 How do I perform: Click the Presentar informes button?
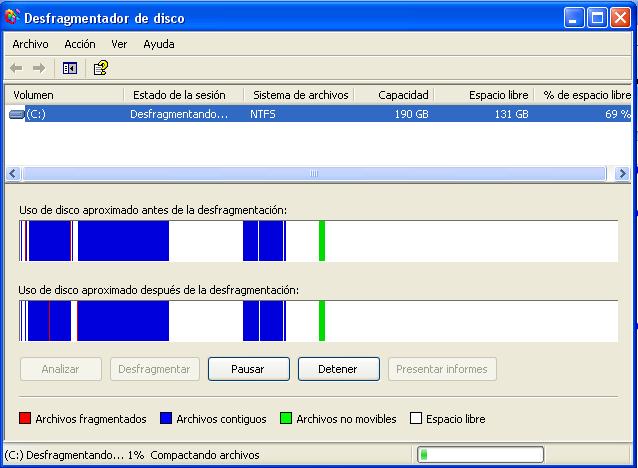(442, 369)
